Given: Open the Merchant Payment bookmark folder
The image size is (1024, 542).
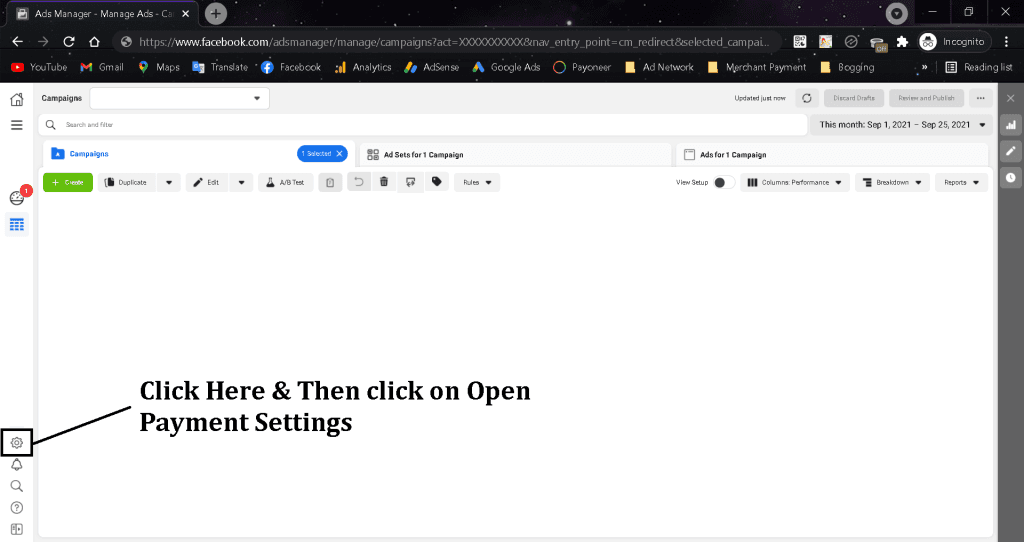Looking at the screenshot, I should [x=758, y=67].
